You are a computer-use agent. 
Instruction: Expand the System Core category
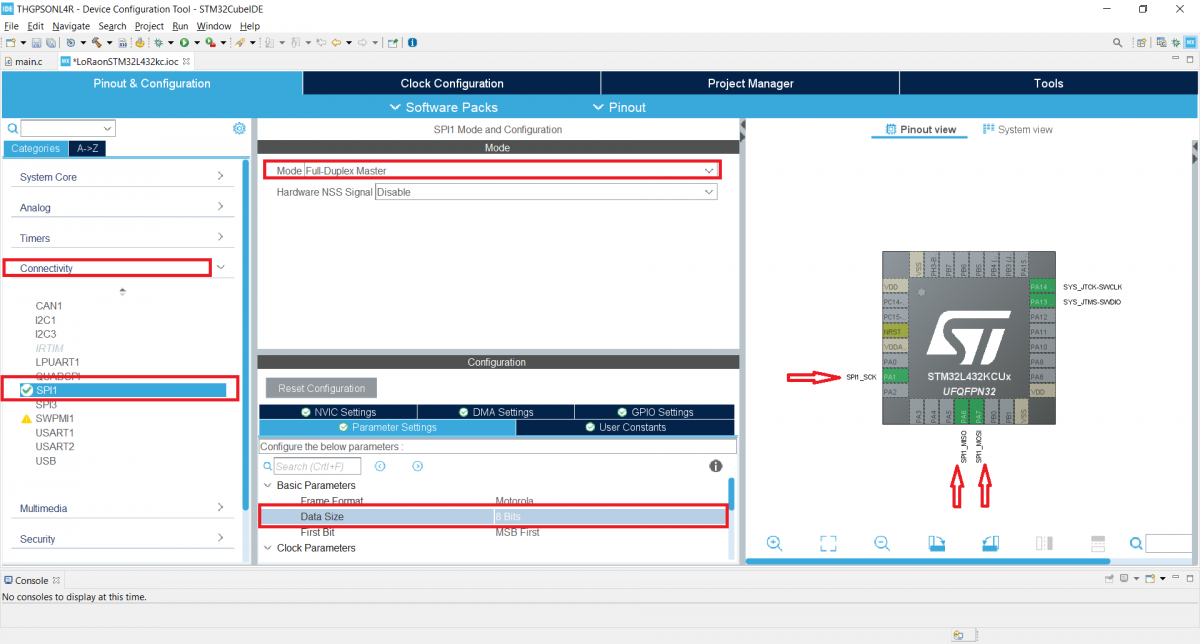pyautogui.click(x=122, y=177)
